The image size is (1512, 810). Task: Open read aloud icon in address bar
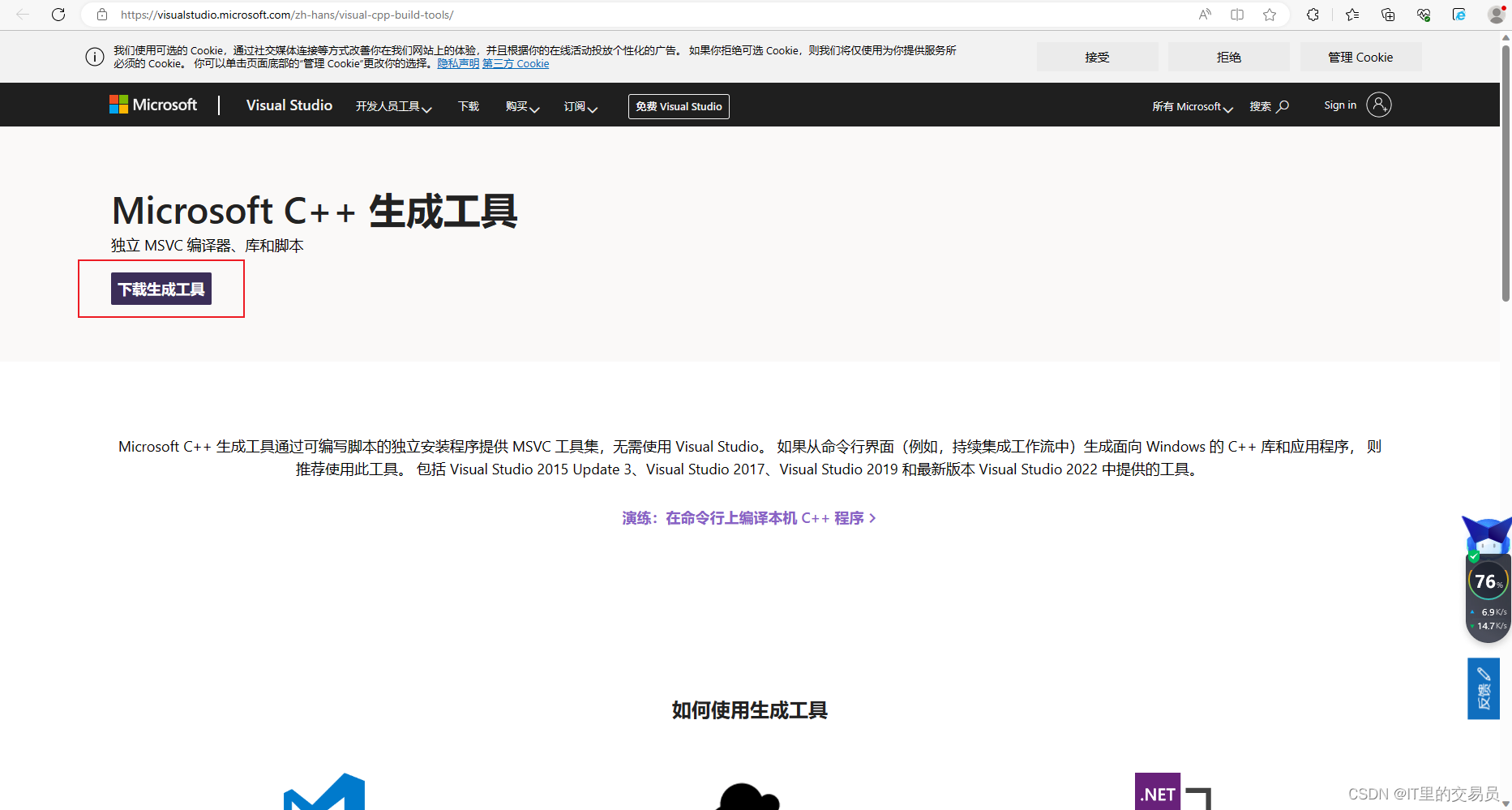pyautogui.click(x=1205, y=15)
